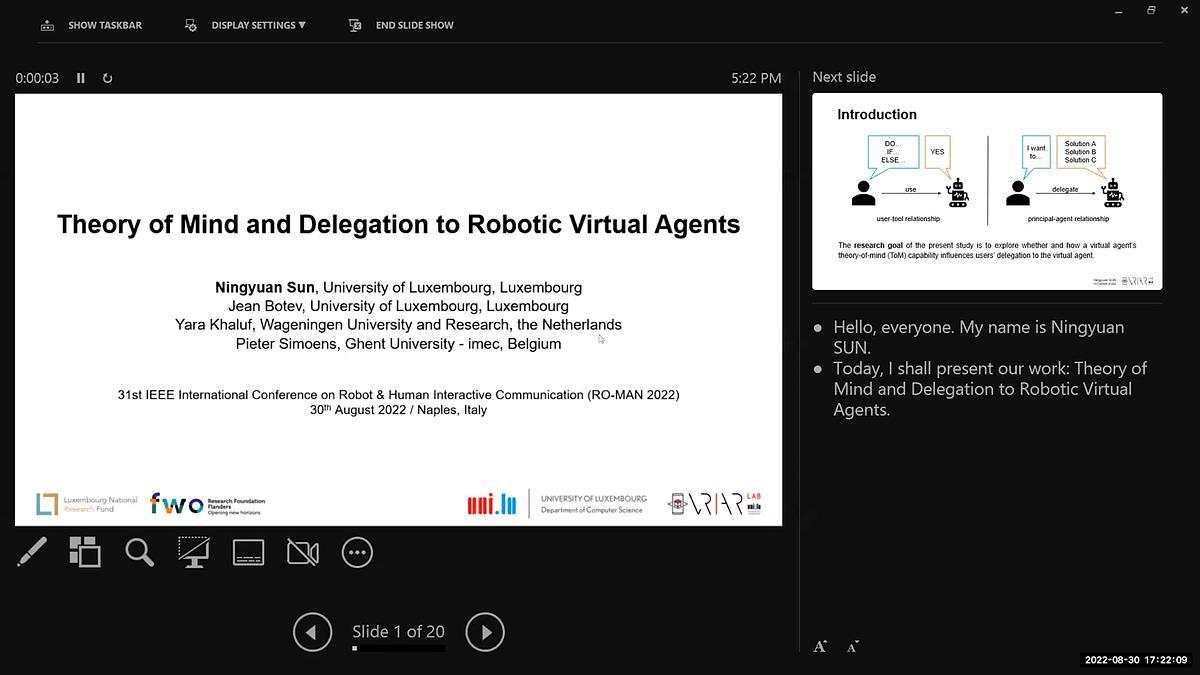The image size is (1200, 675).
Task: Click the Next slide Introduction thumbnail
Action: point(987,192)
